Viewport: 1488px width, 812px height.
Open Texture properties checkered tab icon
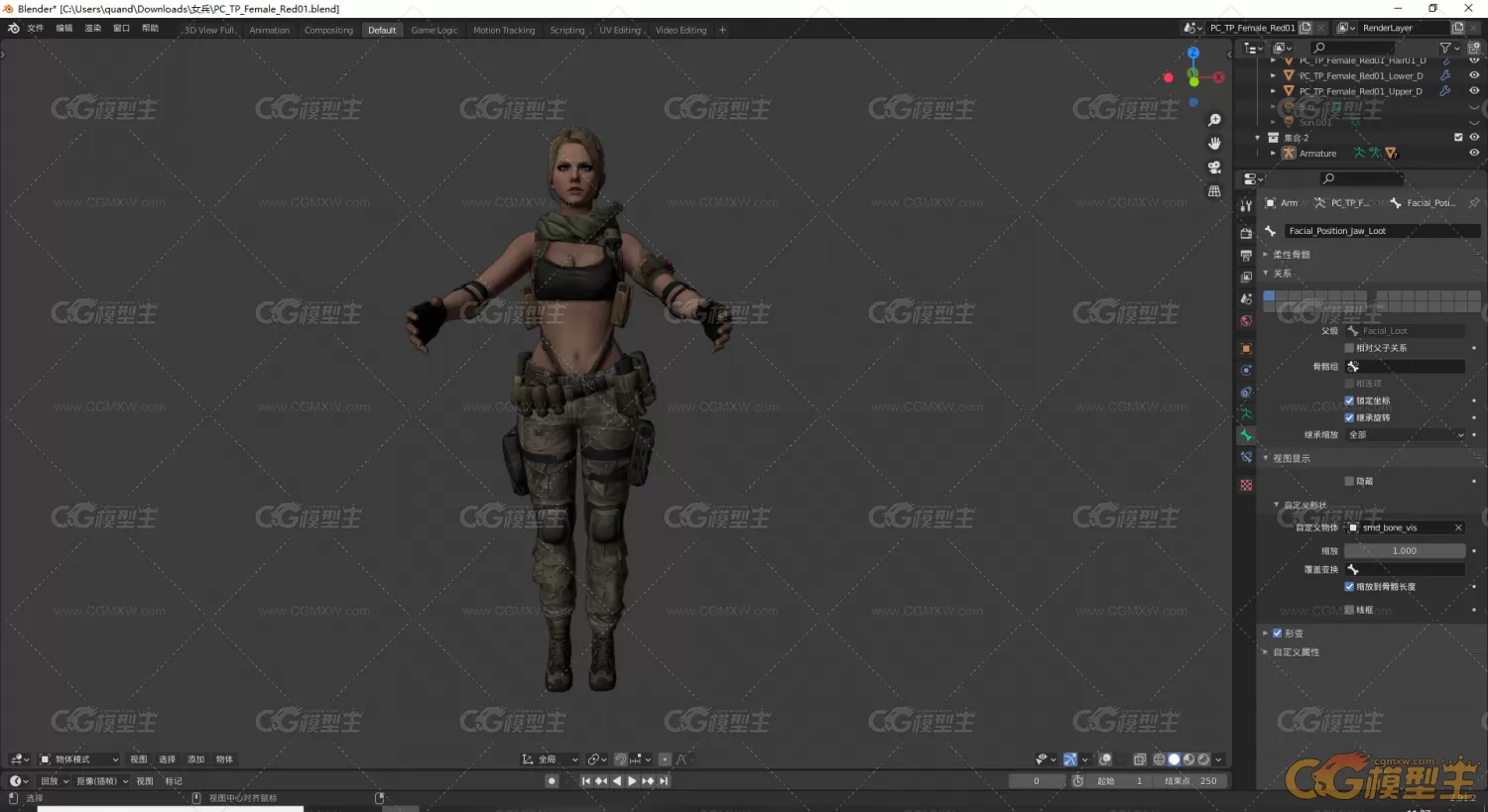pyautogui.click(x=1246, y=485)
